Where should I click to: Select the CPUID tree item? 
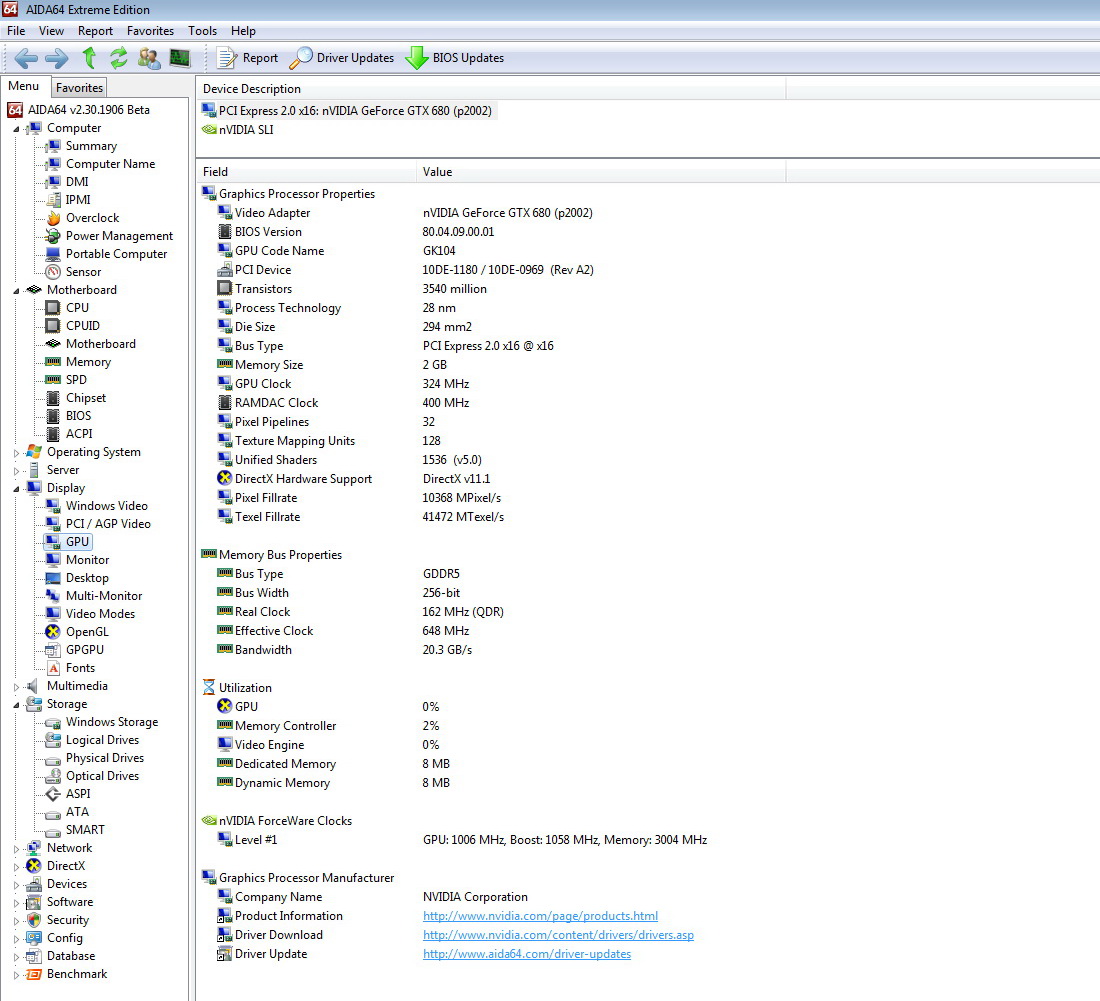point(83,326)
